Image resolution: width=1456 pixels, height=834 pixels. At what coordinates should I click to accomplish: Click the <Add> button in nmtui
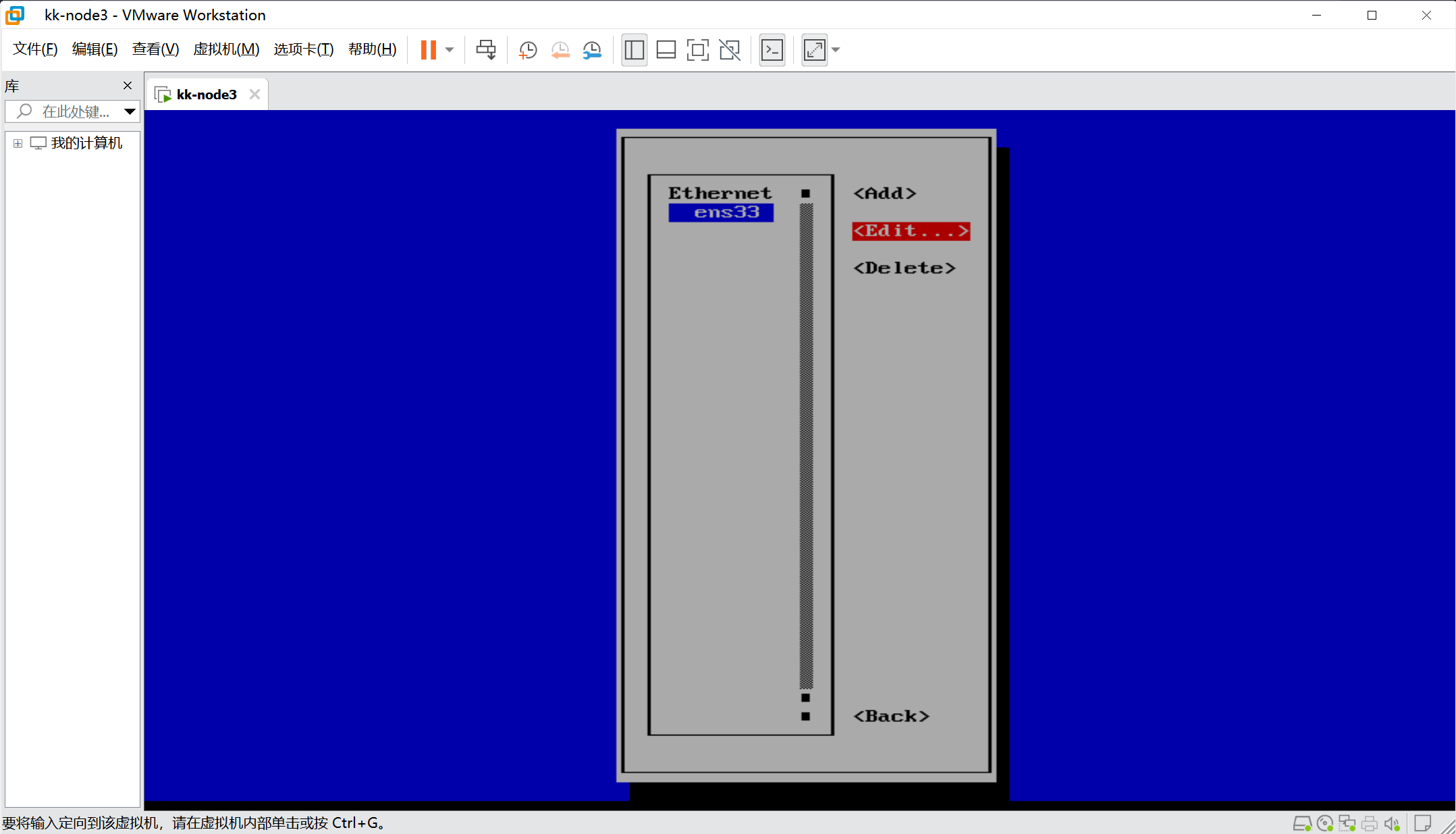[x=885, y=193]
